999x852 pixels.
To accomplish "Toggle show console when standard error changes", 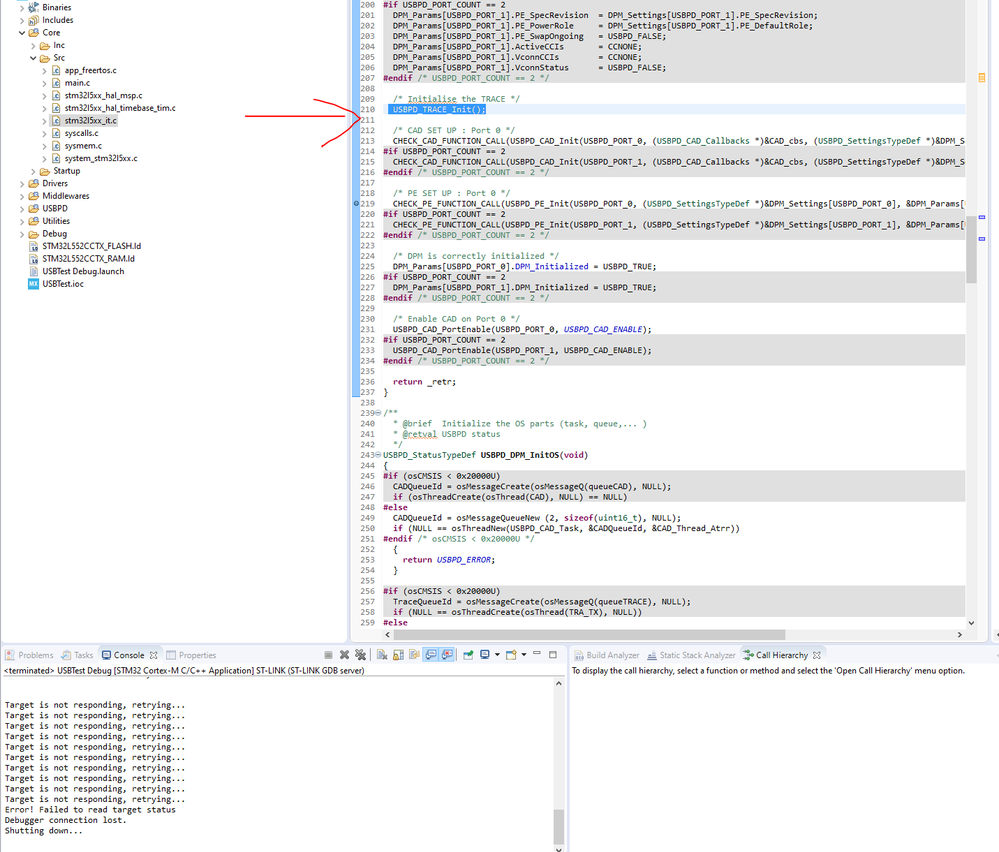I will 447,655.
